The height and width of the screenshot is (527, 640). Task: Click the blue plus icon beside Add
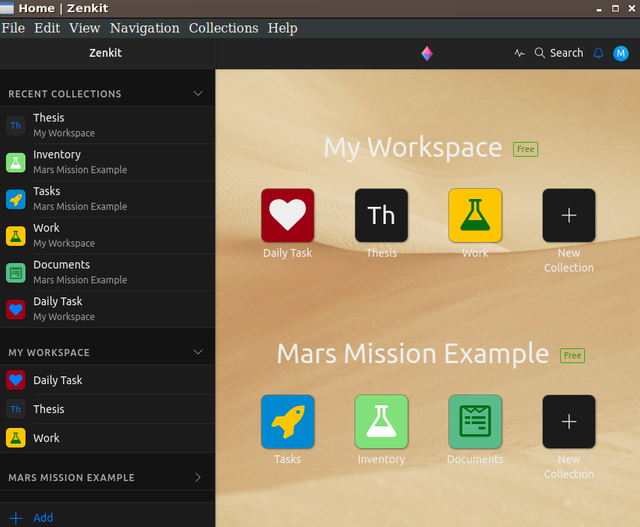click(16, 518)
